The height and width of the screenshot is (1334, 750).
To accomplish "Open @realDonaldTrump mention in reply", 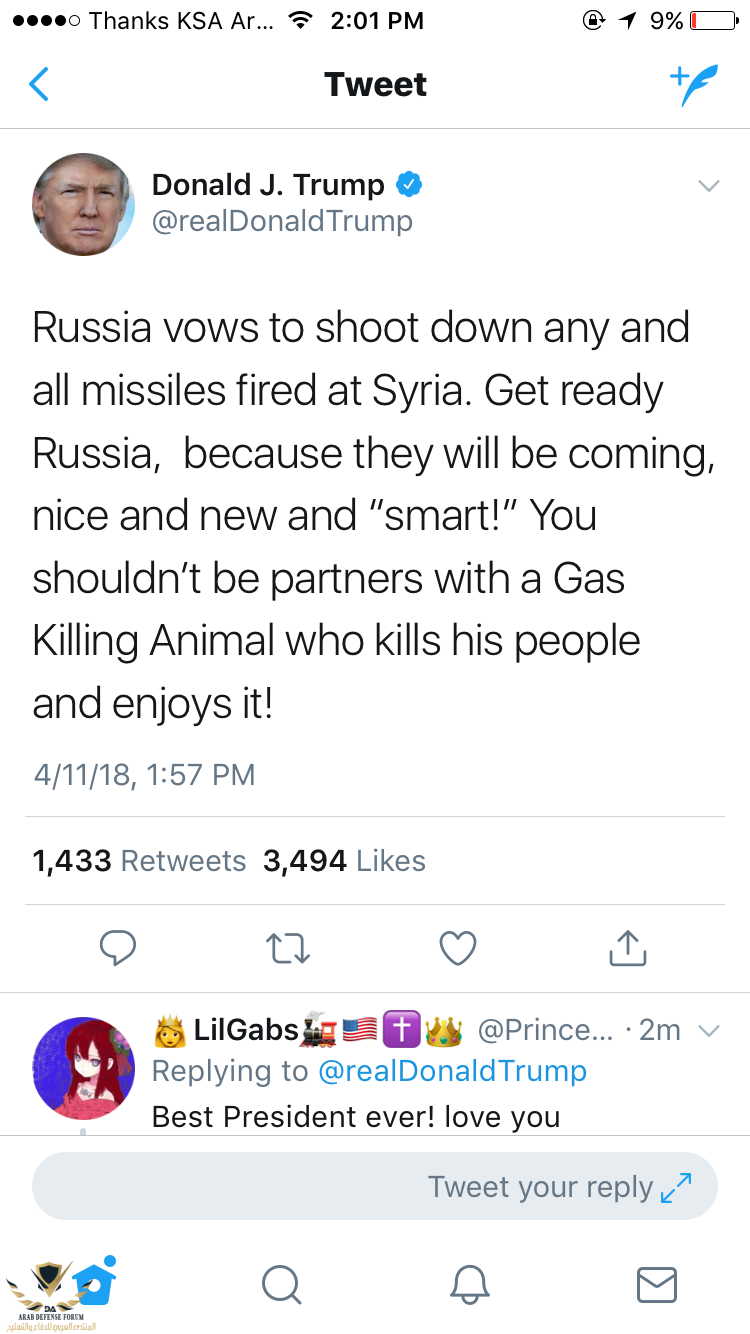I will point(452,1071).
